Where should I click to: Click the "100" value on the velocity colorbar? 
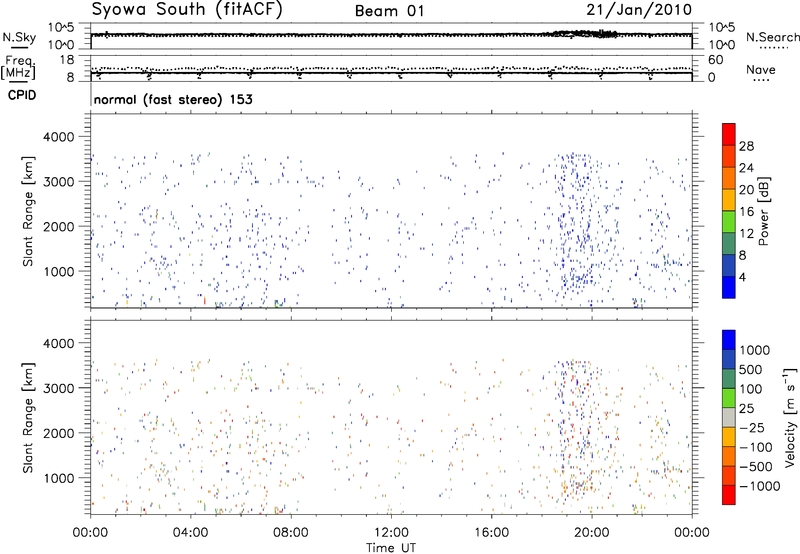click(x=751, y=389)
